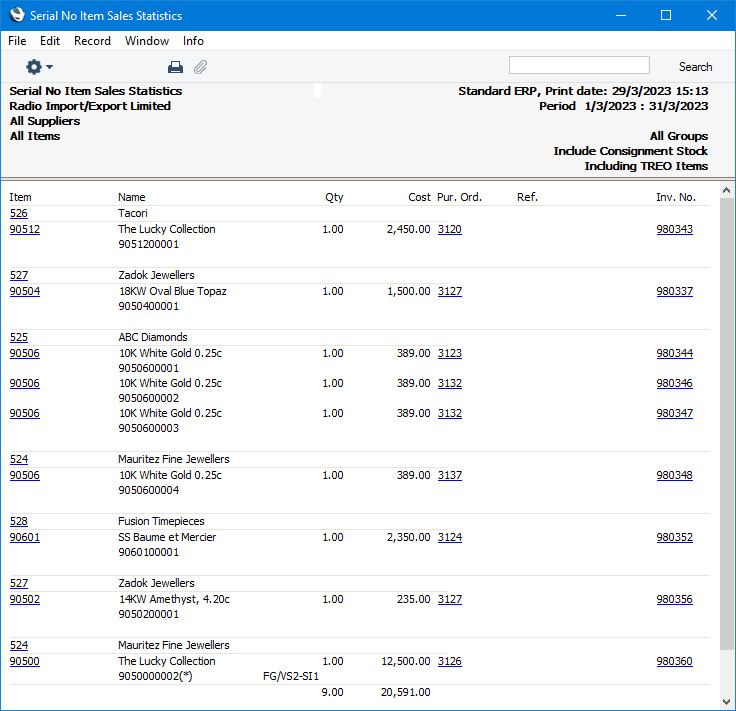
Task: Click the 14KW Amethyst, 4.20c name
Action: (x=174, y=599)
